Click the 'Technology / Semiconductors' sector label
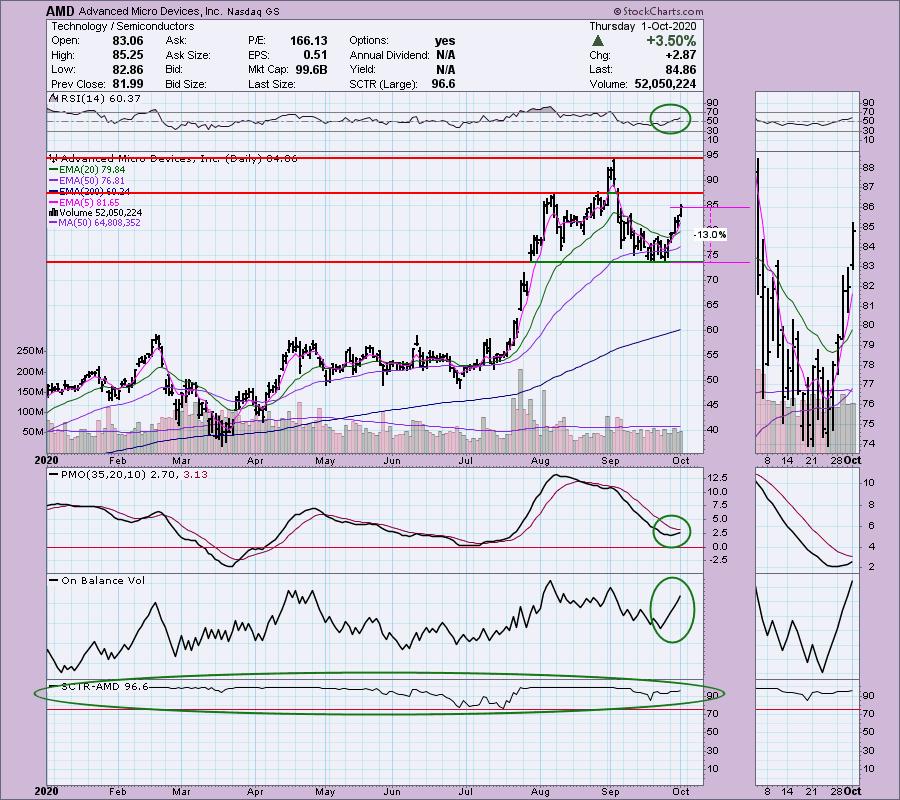Viewport: 900px width, 800px height. (x=123, y=26)
